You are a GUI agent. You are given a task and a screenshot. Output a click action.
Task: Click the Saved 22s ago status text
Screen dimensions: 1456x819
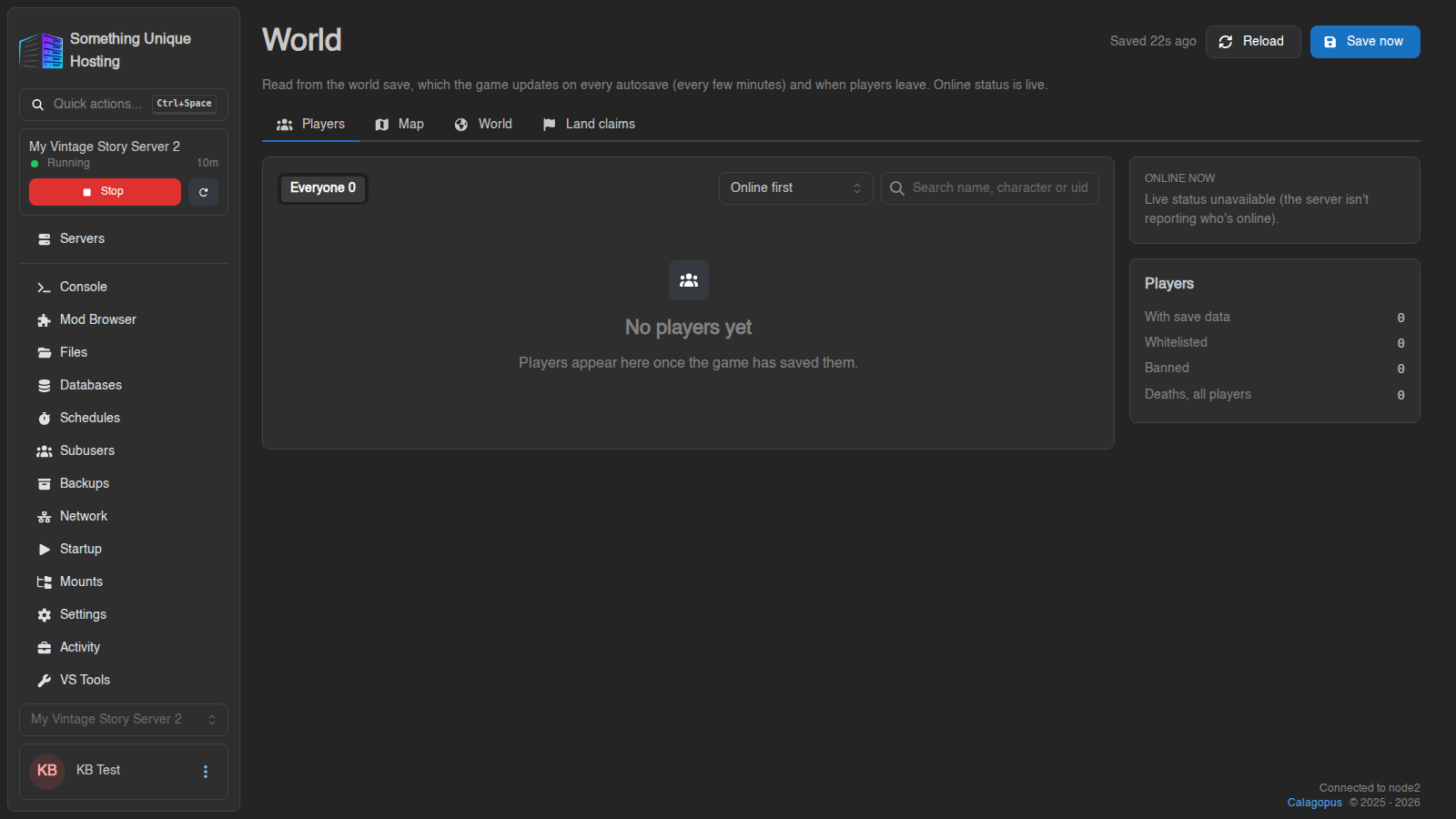[1153, 42]
